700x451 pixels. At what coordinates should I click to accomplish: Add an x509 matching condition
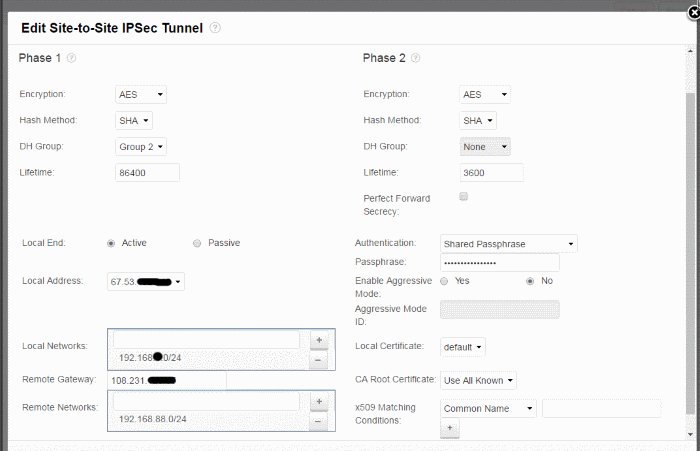(x=449, y=428)
